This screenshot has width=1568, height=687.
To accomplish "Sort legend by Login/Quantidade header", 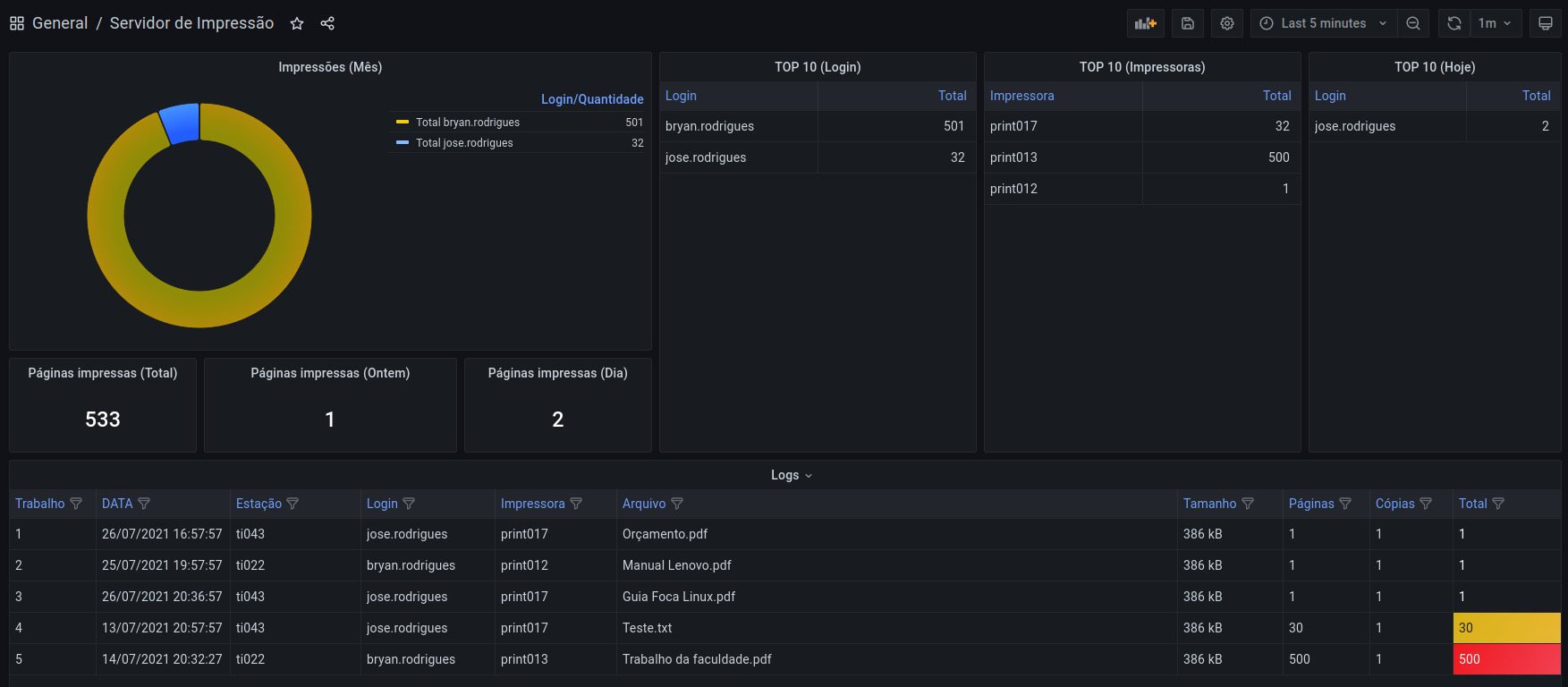I will point(591,99).
